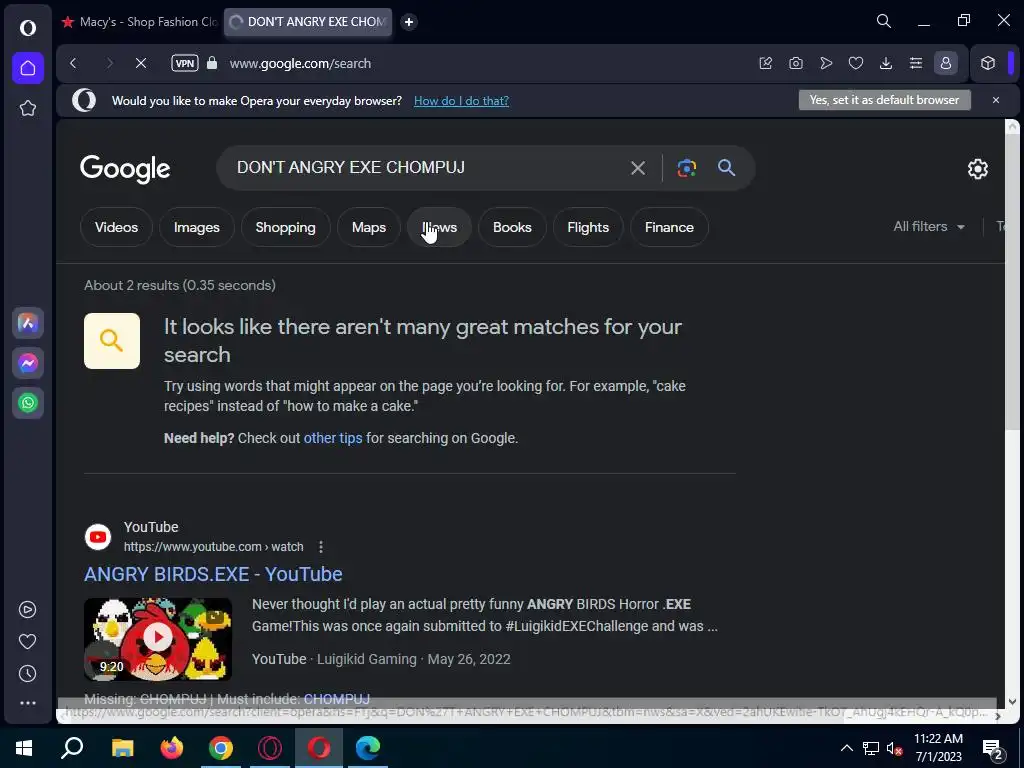Filter results by Finance
Image resolution: width=1024 pixels, height=768 pixels.
(x=669, y=227)
